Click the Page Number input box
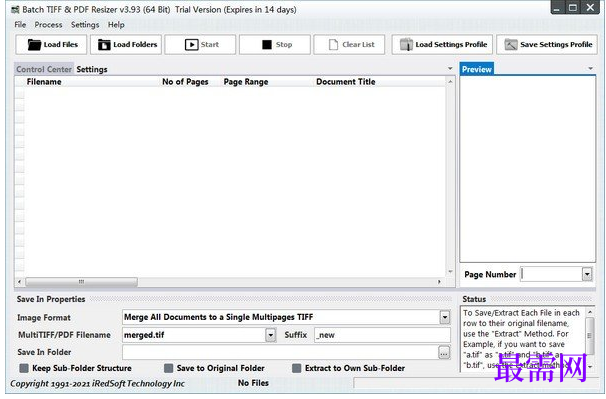 551,274
